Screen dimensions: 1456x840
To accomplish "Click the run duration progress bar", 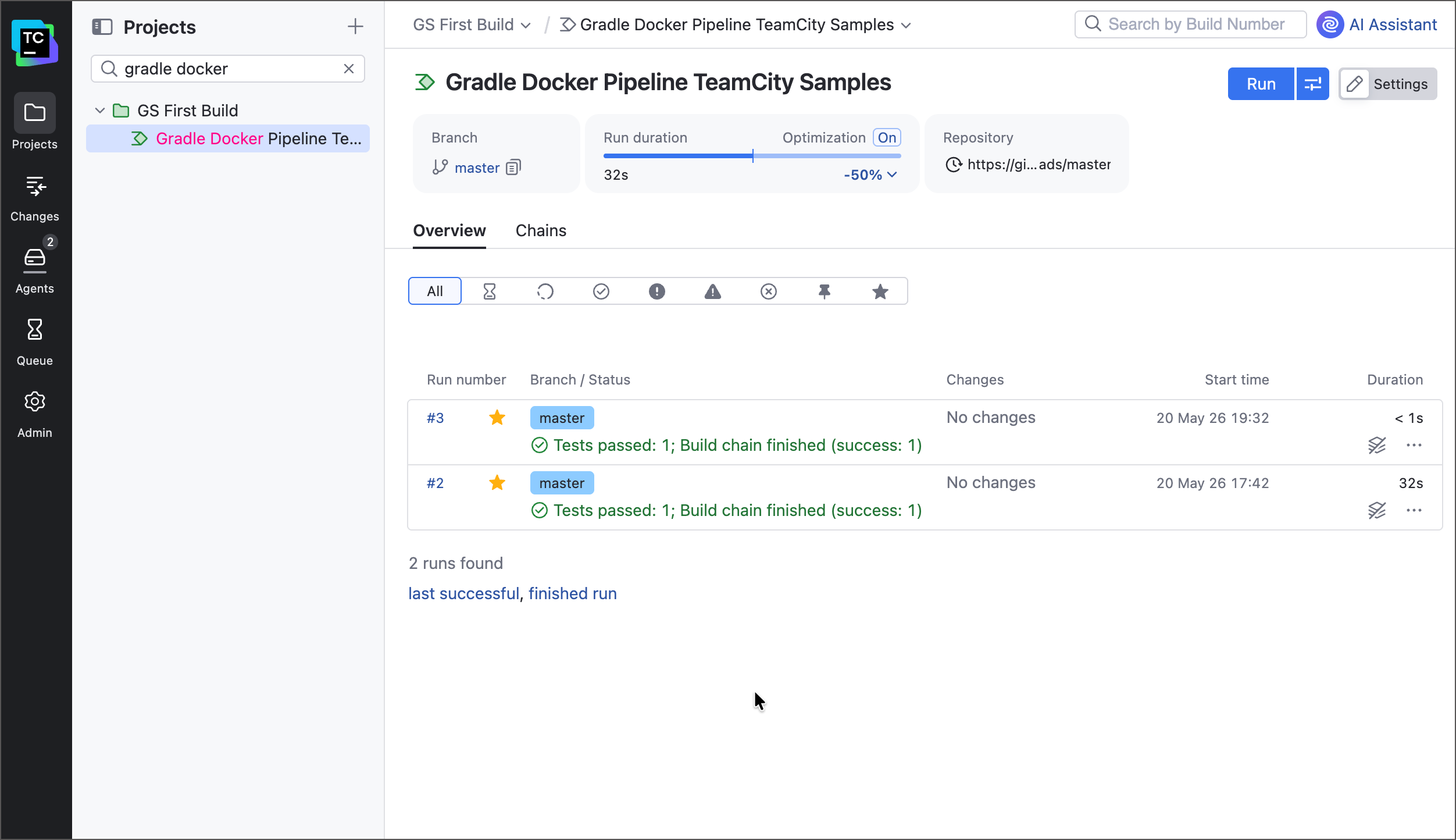I will click(752, 156).
